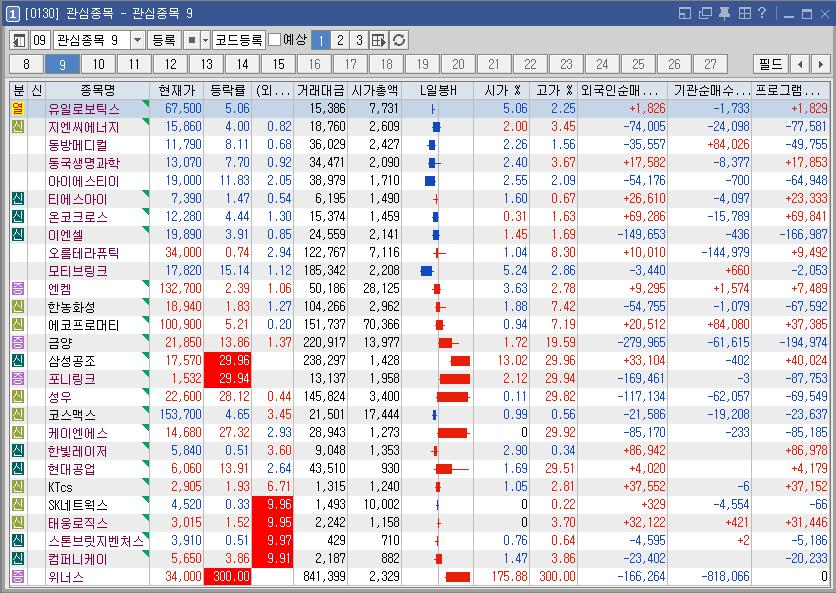Click the 신 badge on 현대공업 row
This screenshot has width=836, height=593.
coord(18,469)
